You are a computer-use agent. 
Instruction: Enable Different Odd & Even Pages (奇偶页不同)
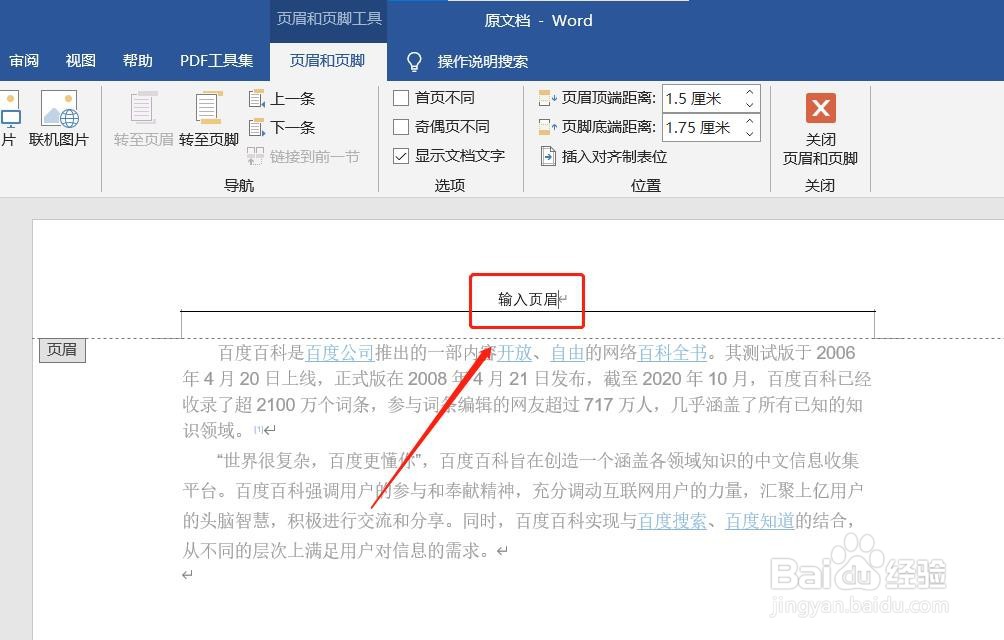401,127
